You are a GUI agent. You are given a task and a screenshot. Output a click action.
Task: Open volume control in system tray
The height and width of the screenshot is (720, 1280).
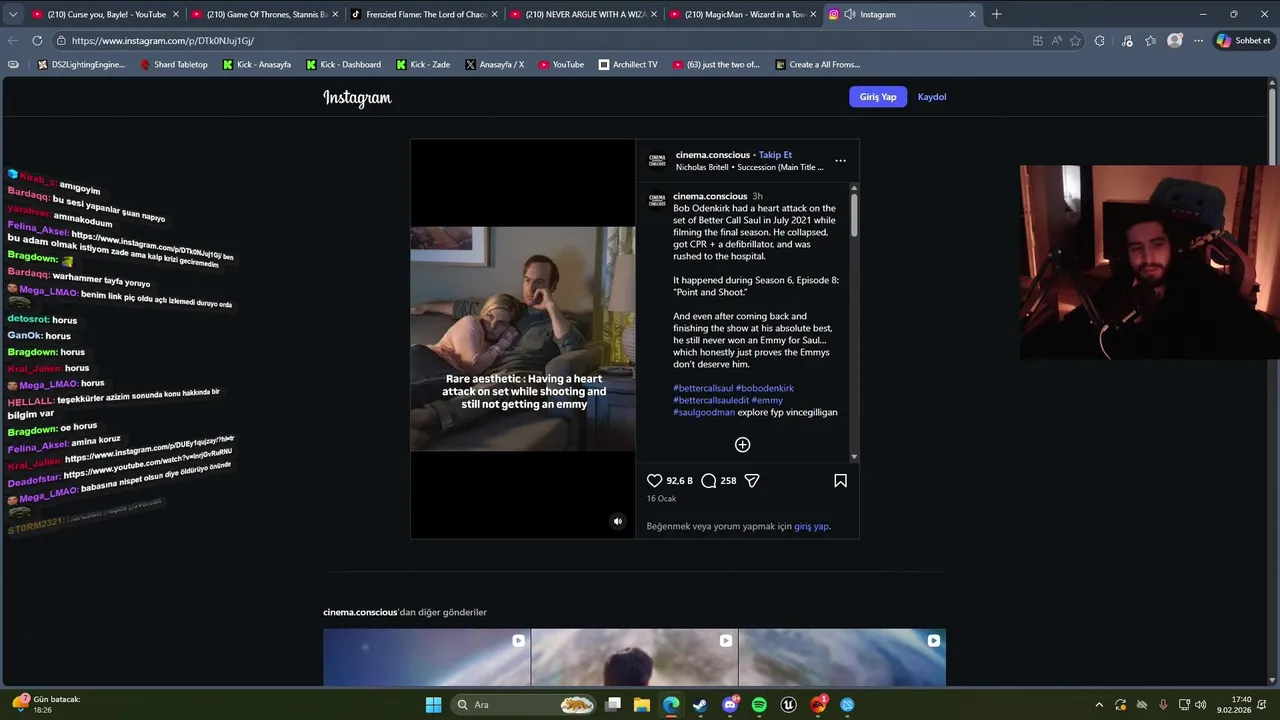coord(1200,705)
